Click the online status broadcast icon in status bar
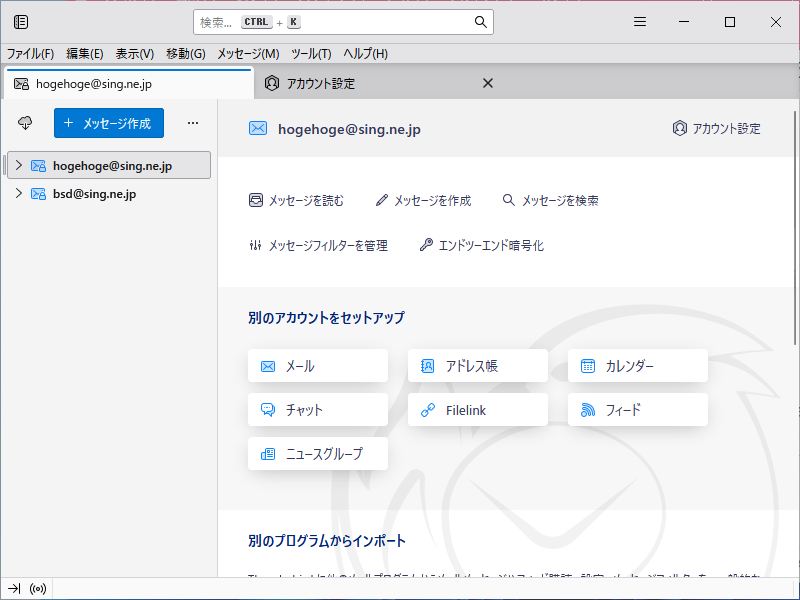800x600 pixels. pyautogui.click(x=38, y=589)
